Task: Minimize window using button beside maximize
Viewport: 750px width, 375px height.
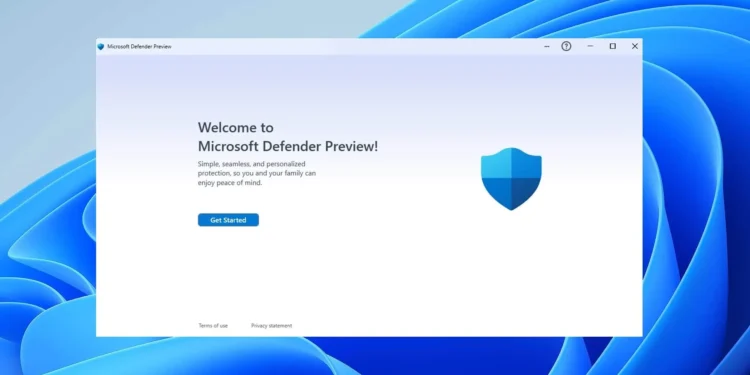Action: point(590,46)
